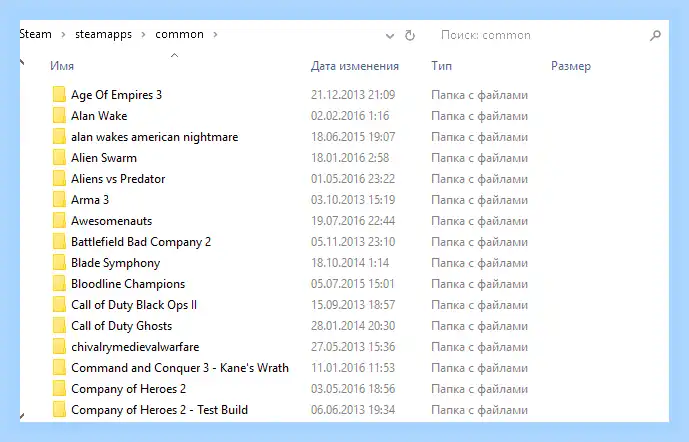The height and width of the screenshot is (442, 689).
Task: Navigate to the steamapps breadcrumb
Action: click(x=103, y=34)
